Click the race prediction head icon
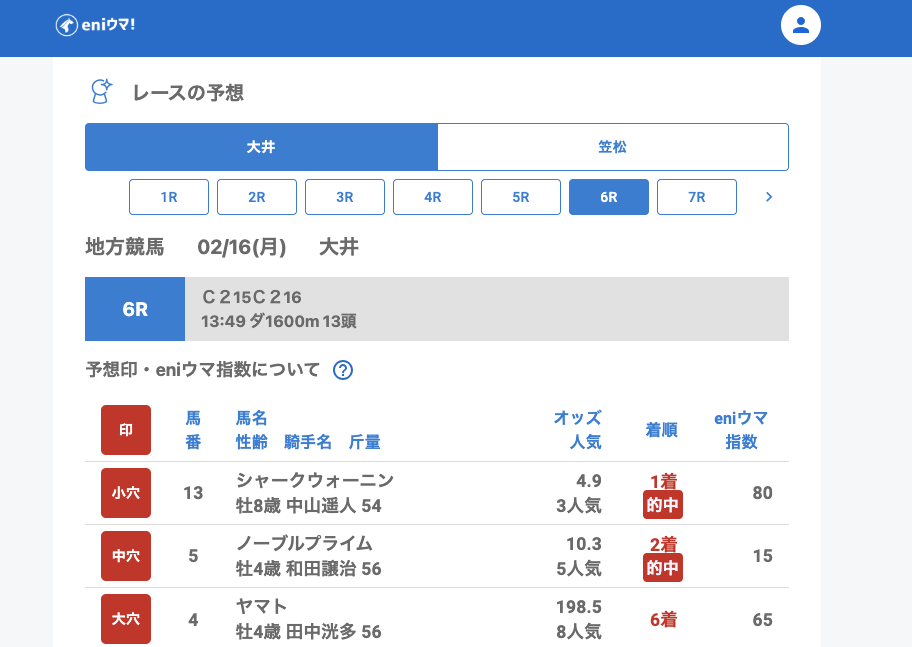The height and width of the screenshot is (647, 912). tap(101, 92)
